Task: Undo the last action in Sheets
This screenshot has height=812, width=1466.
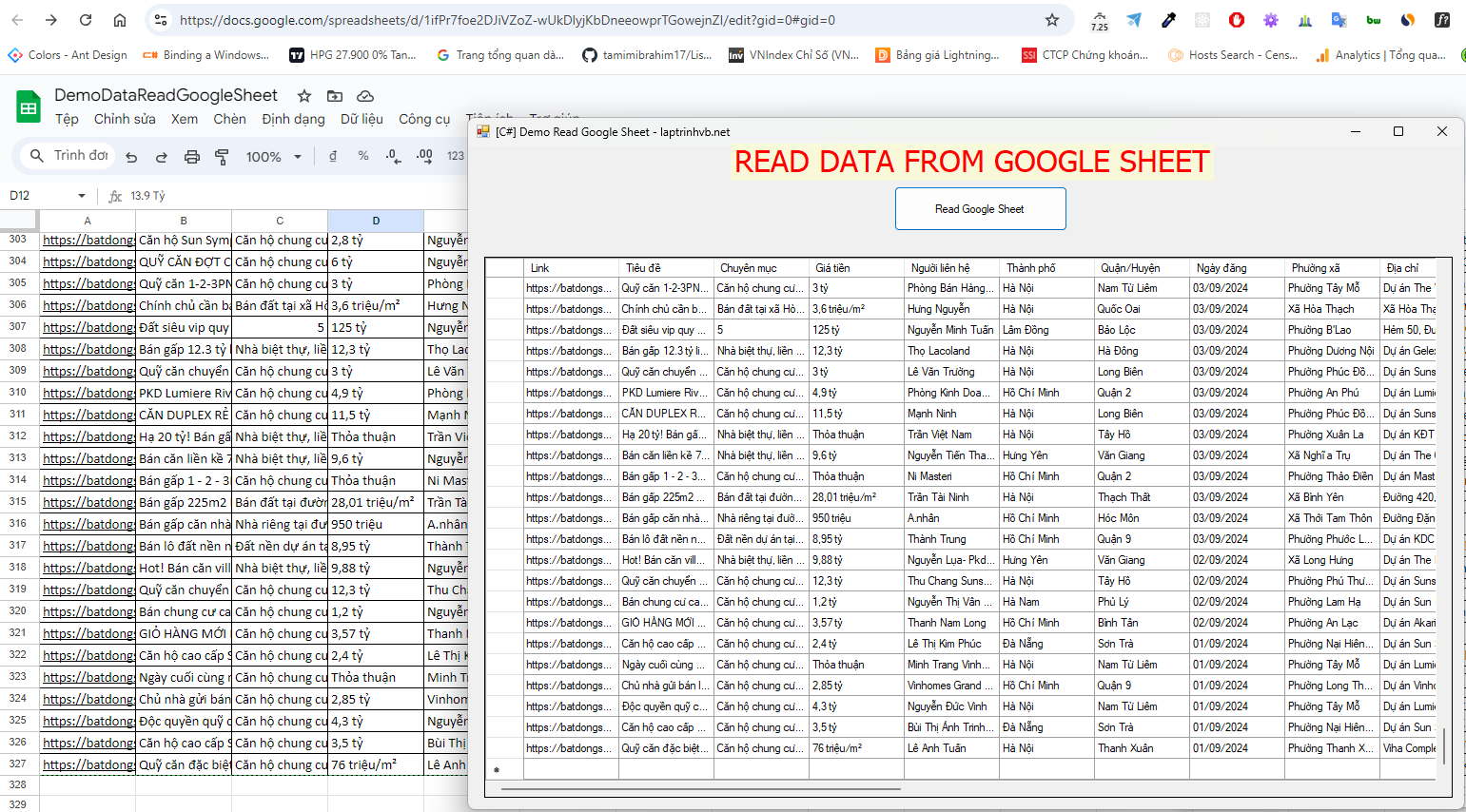Action: pos(131,157)
